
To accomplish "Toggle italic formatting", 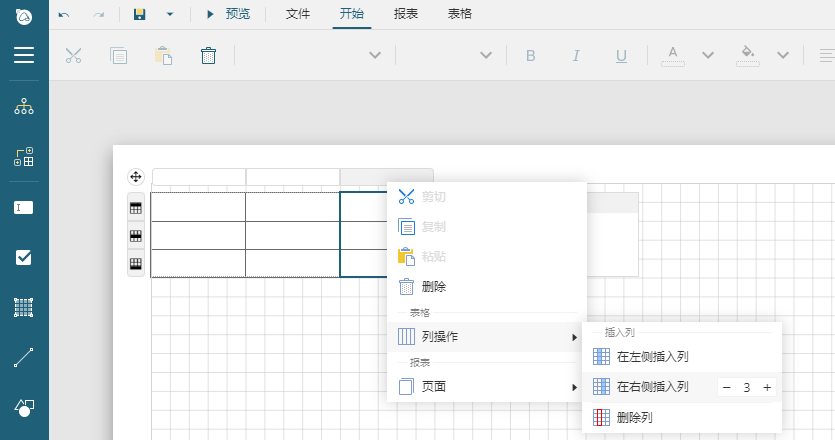I will pyautogui.click(x=576, y=55).
